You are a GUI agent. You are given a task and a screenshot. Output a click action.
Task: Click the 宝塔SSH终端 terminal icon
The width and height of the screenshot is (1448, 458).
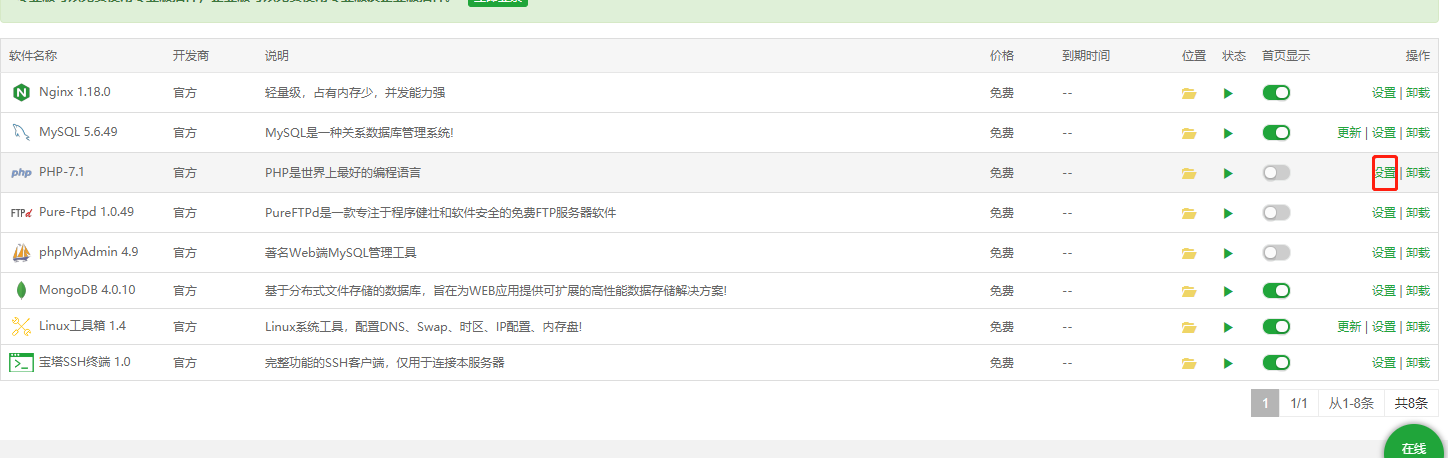21,362
